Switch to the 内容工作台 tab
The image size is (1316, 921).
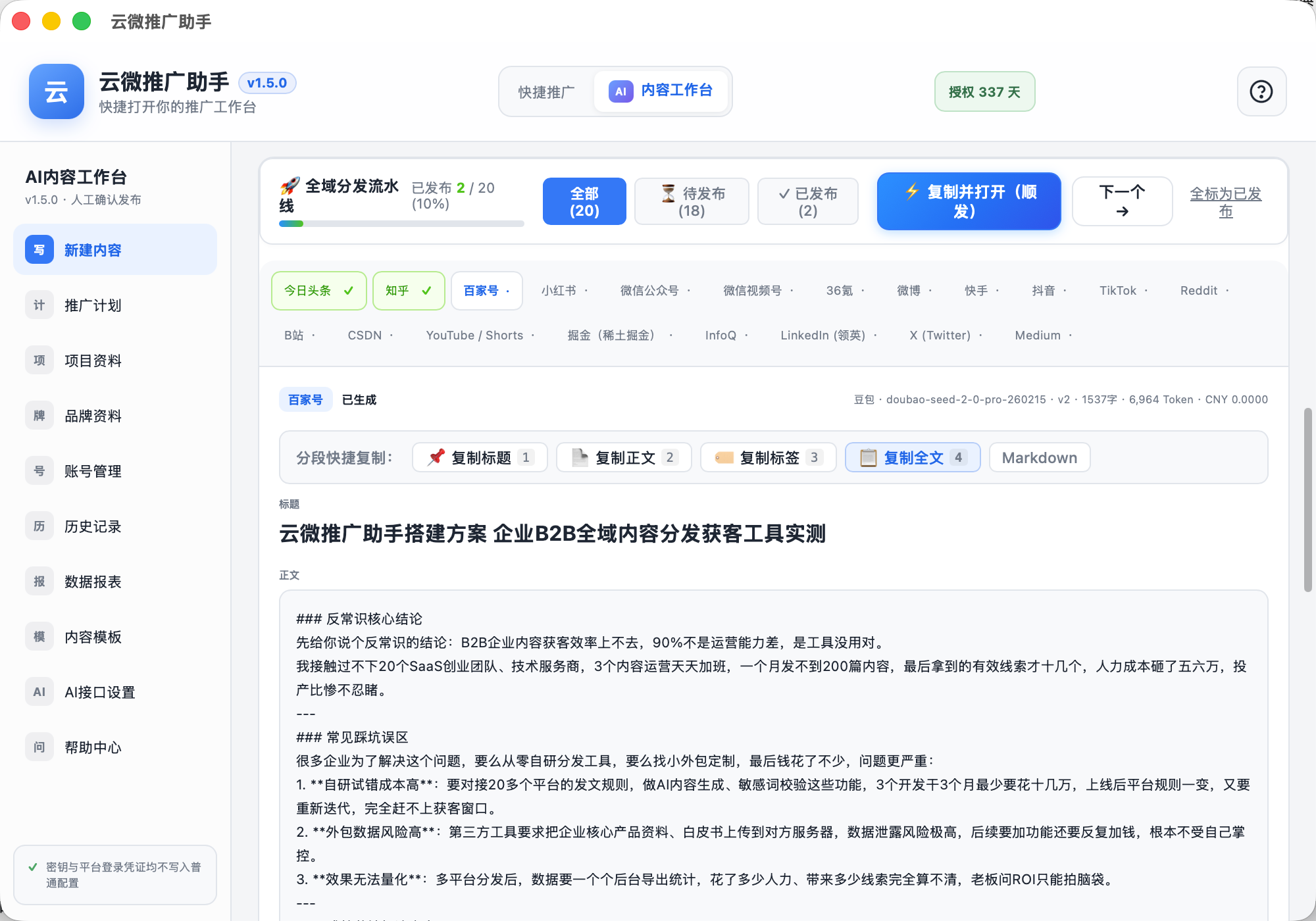661,91
